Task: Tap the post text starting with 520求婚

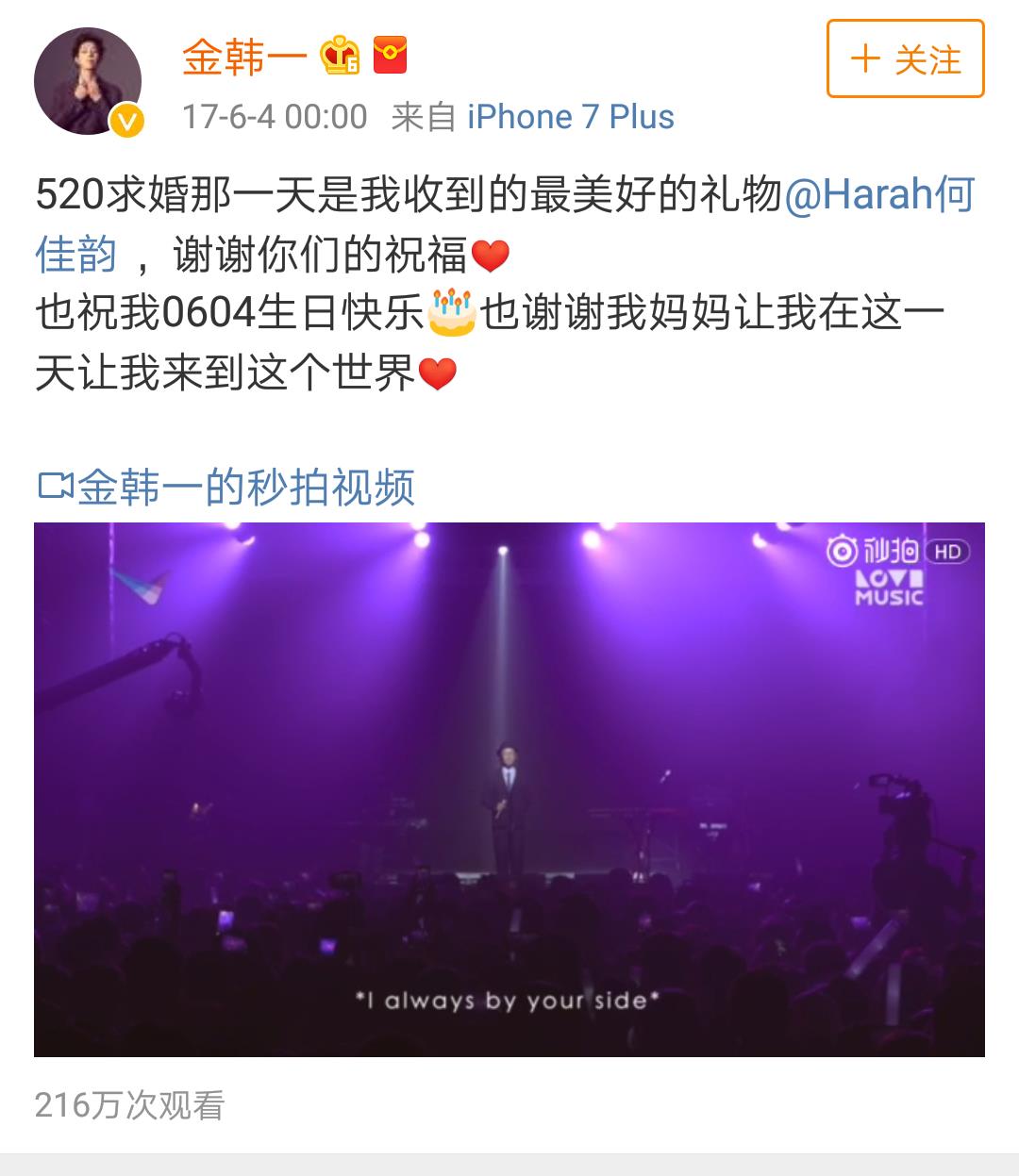Action: (x=491, y=284)
